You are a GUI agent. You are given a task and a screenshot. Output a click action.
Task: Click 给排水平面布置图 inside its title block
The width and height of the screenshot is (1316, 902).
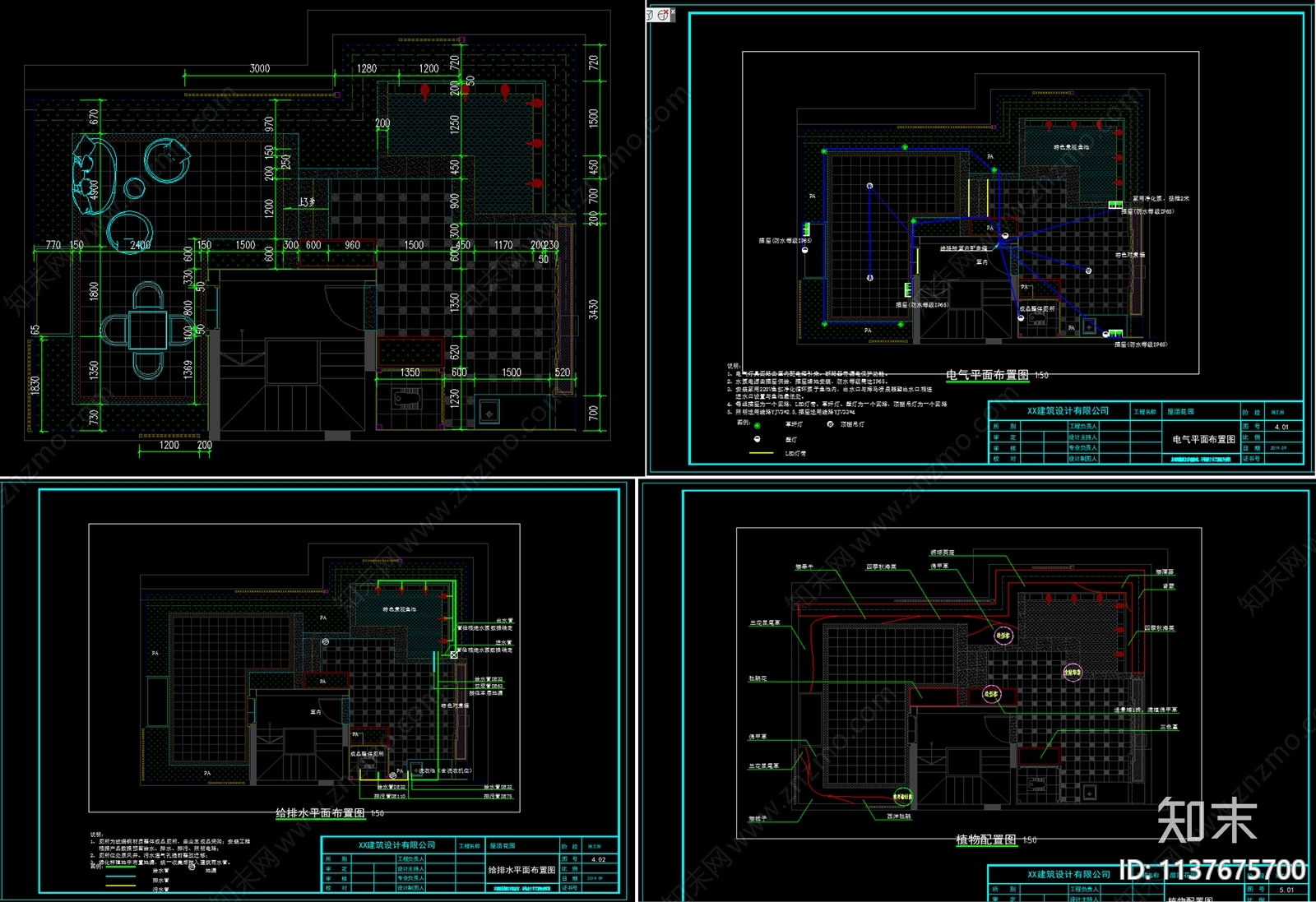pos(522,870)
